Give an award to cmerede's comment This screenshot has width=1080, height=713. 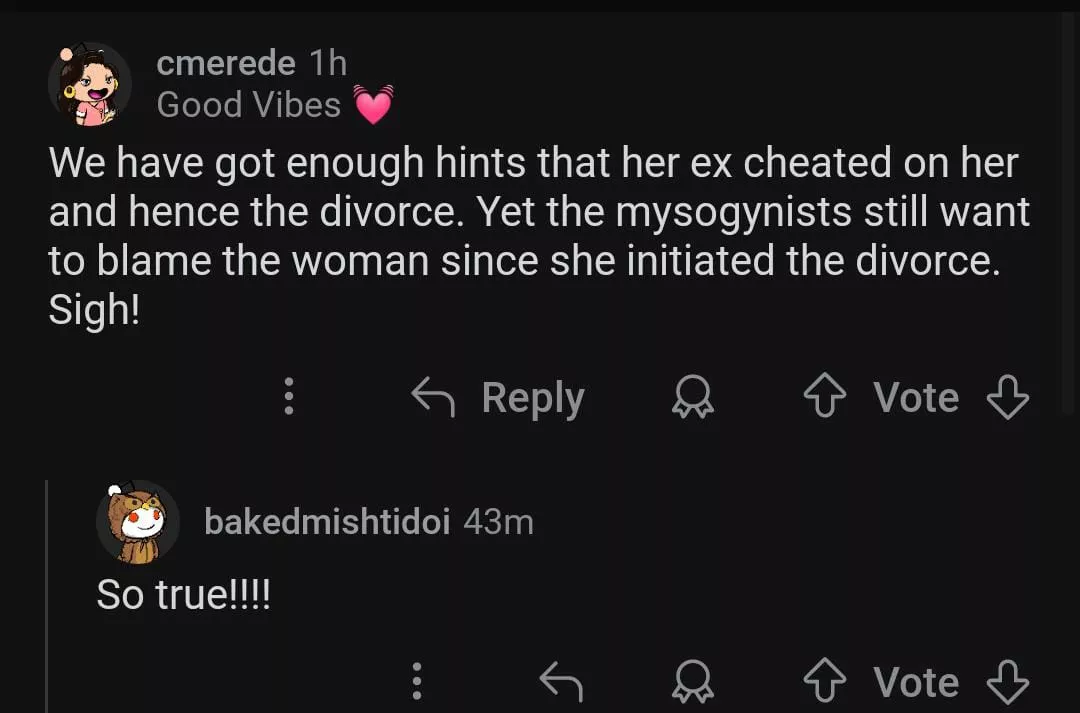pyautogui.click(x=692, y=398)
